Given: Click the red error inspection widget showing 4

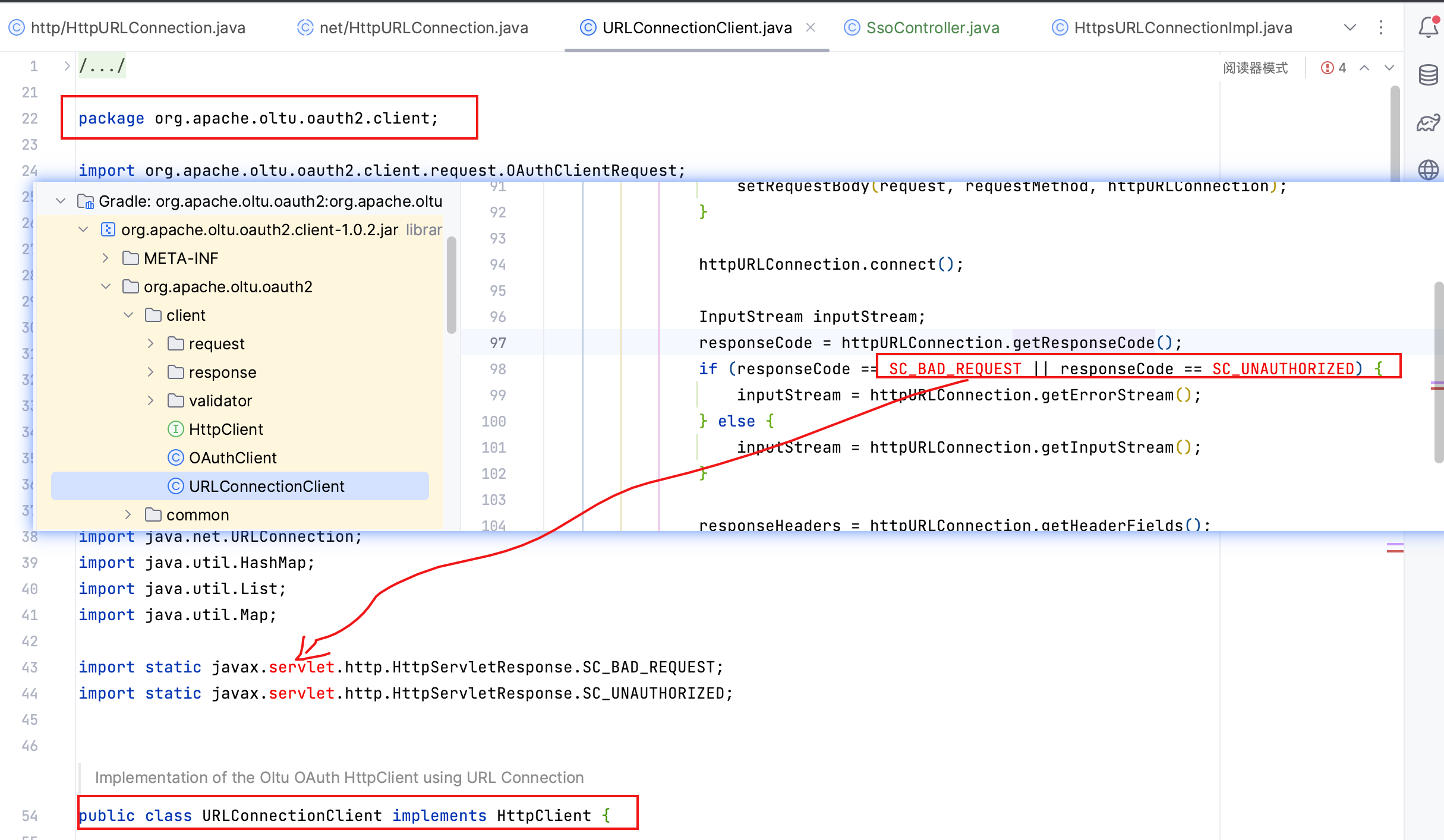Looking at the screenshot, I should (1333, 67).
